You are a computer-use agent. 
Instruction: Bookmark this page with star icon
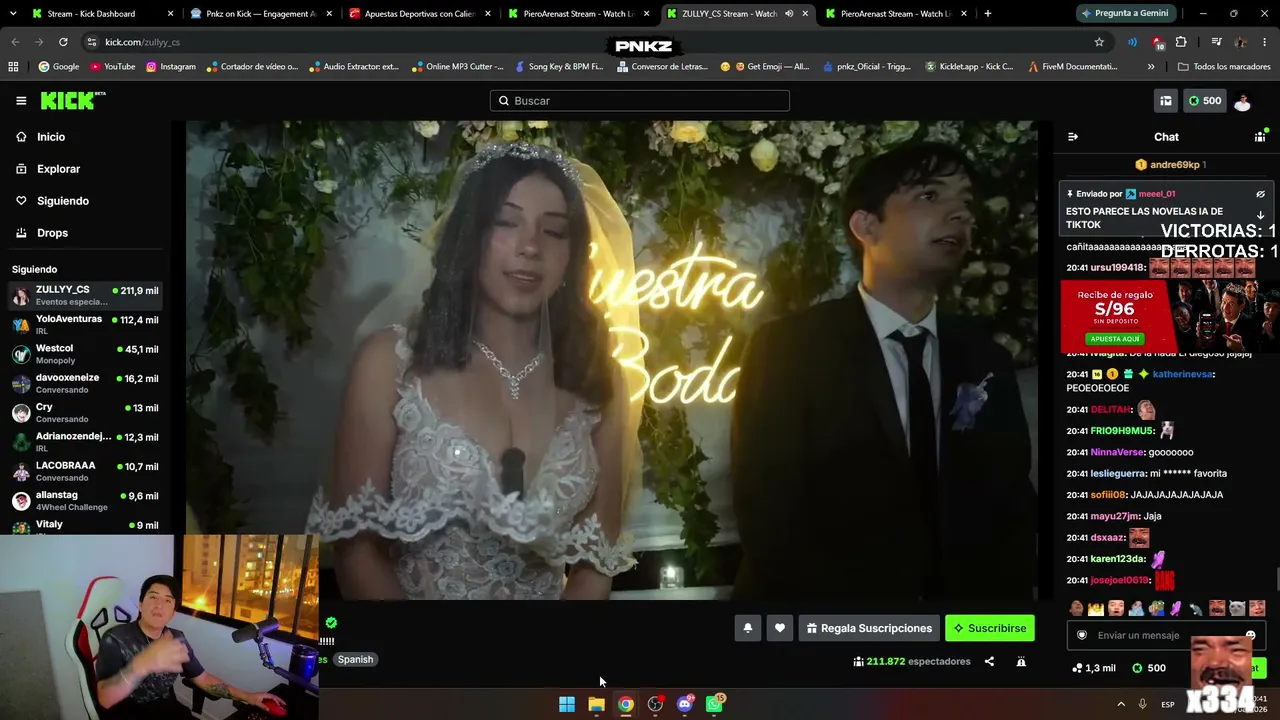click(1099, 42)
